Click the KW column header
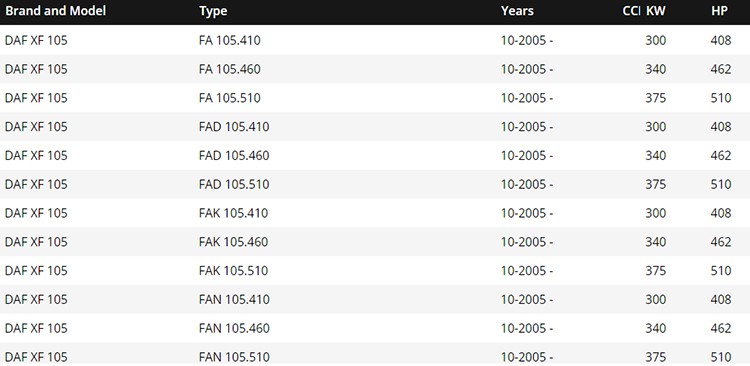Screen dimensions: 750x366 click(x=656, y=11)
